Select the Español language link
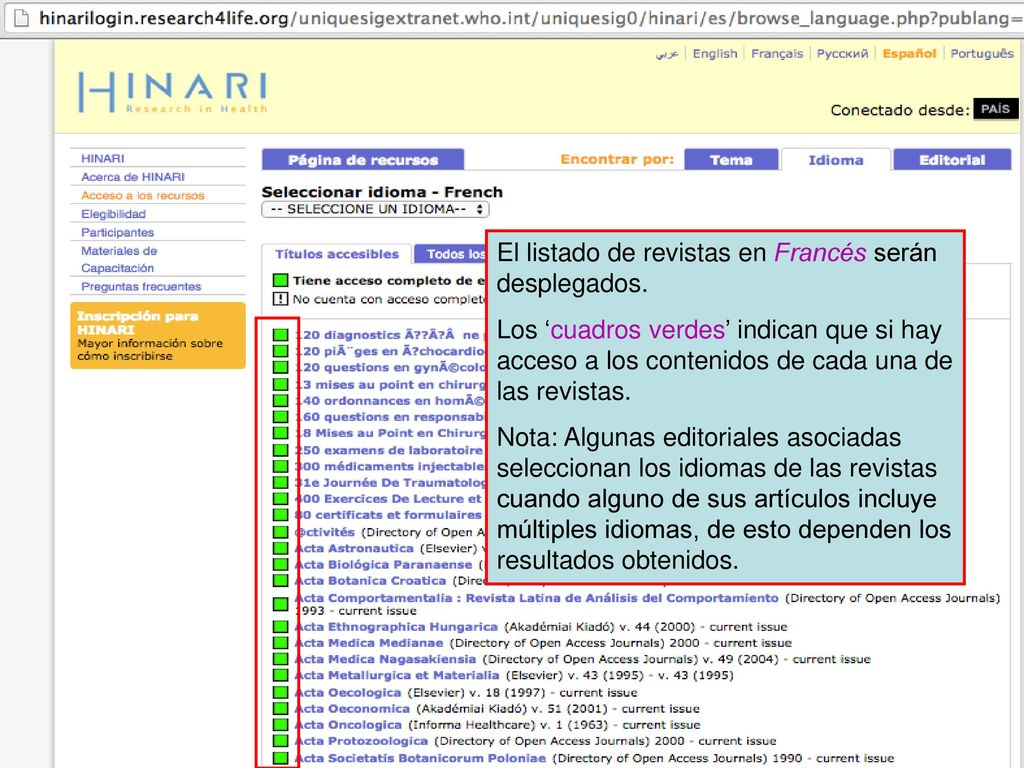The width and height of the screenshot is (1024, 768). 909,54
